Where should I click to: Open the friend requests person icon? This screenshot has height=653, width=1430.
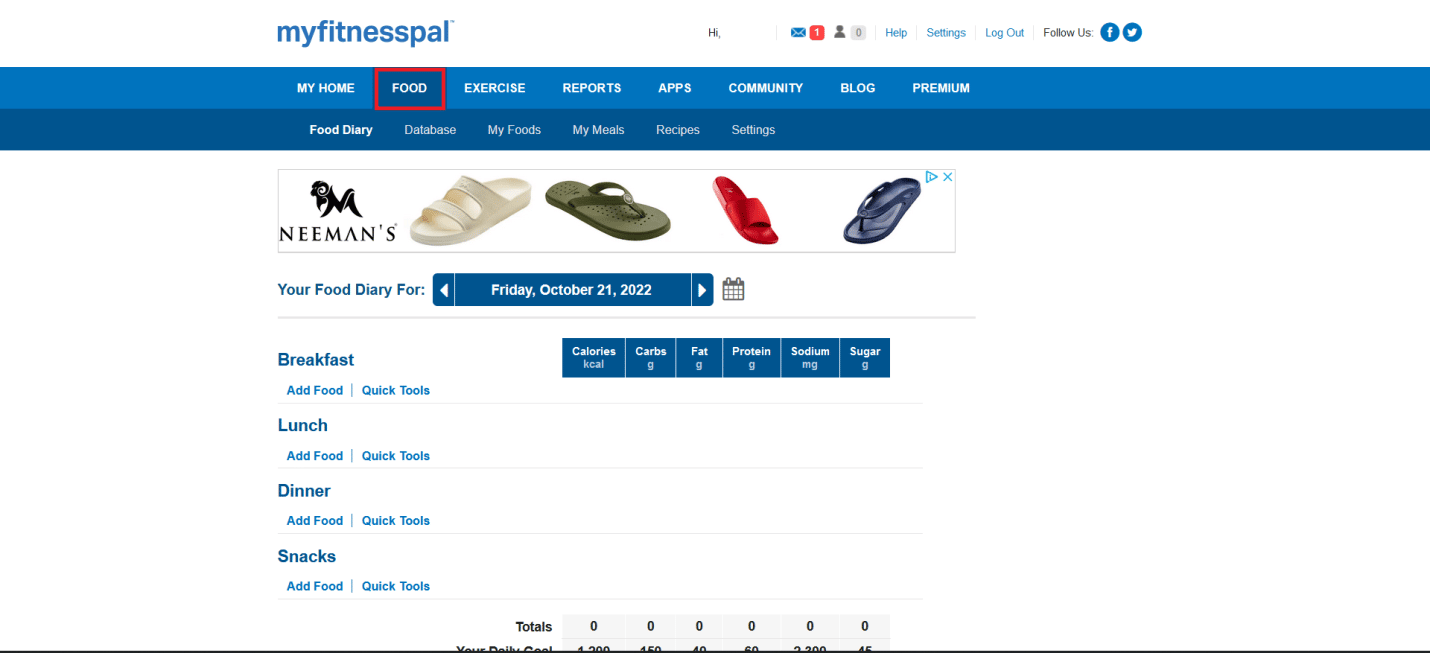point(840,32)
